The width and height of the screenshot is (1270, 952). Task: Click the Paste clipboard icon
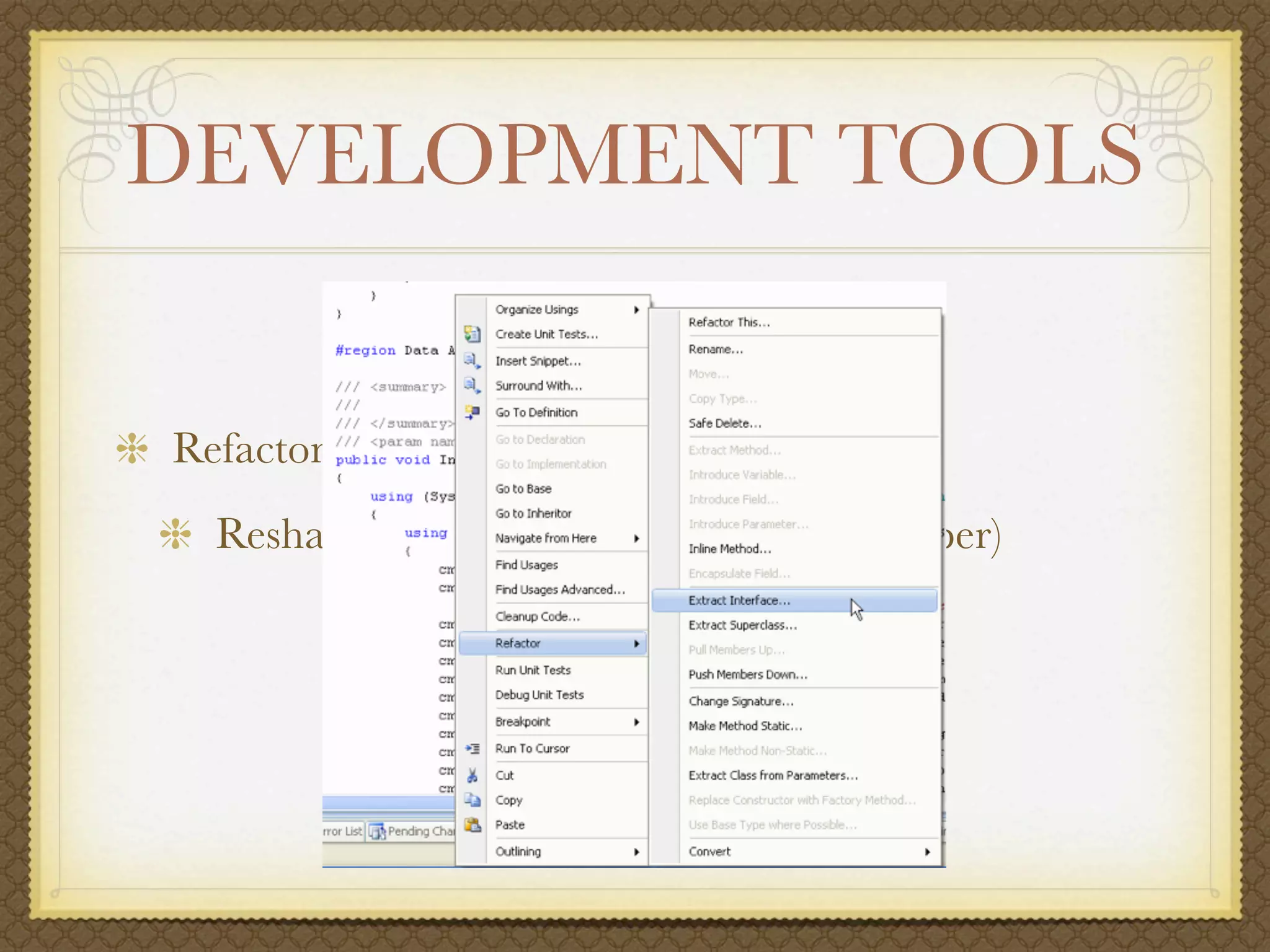coord(473,825)
